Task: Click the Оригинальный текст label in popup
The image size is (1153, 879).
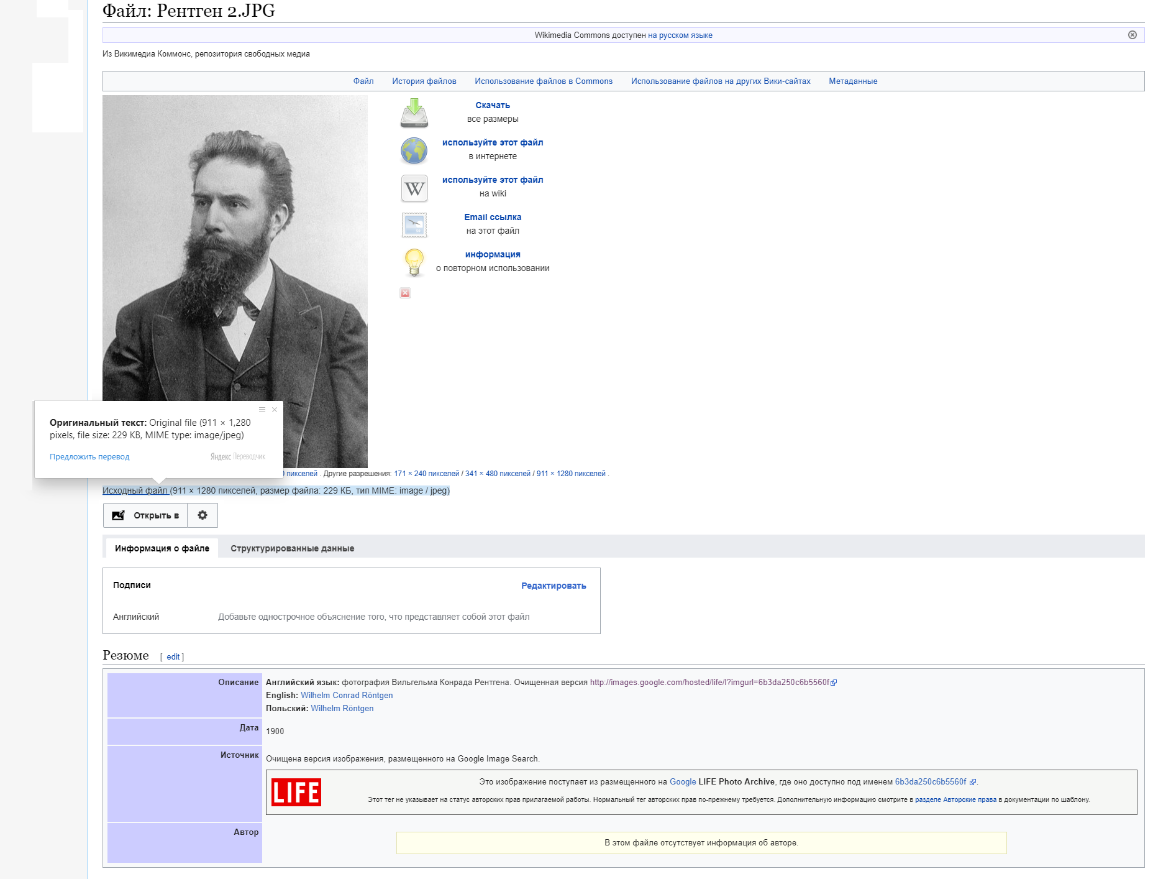Action: click(x=98, y=423)
